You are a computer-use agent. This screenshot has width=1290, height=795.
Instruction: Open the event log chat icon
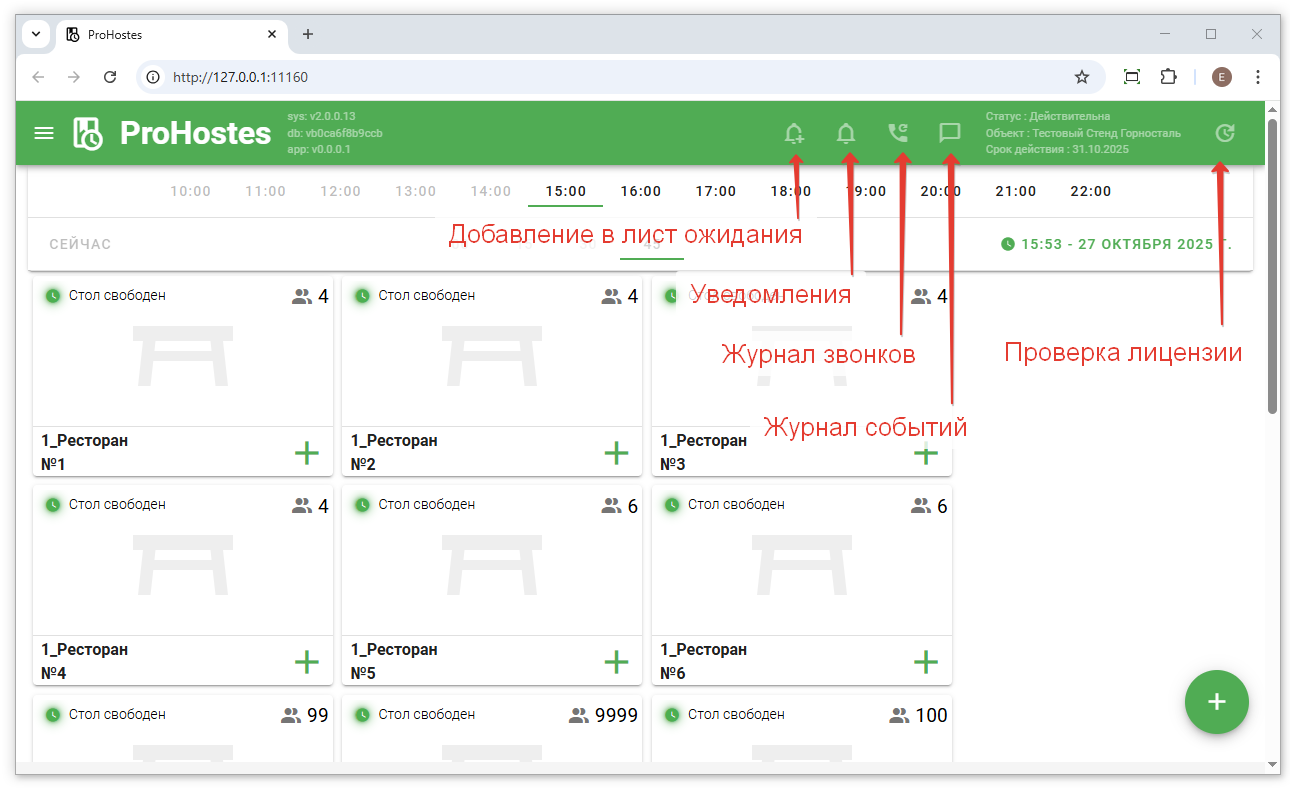click(x=950, y=133)
